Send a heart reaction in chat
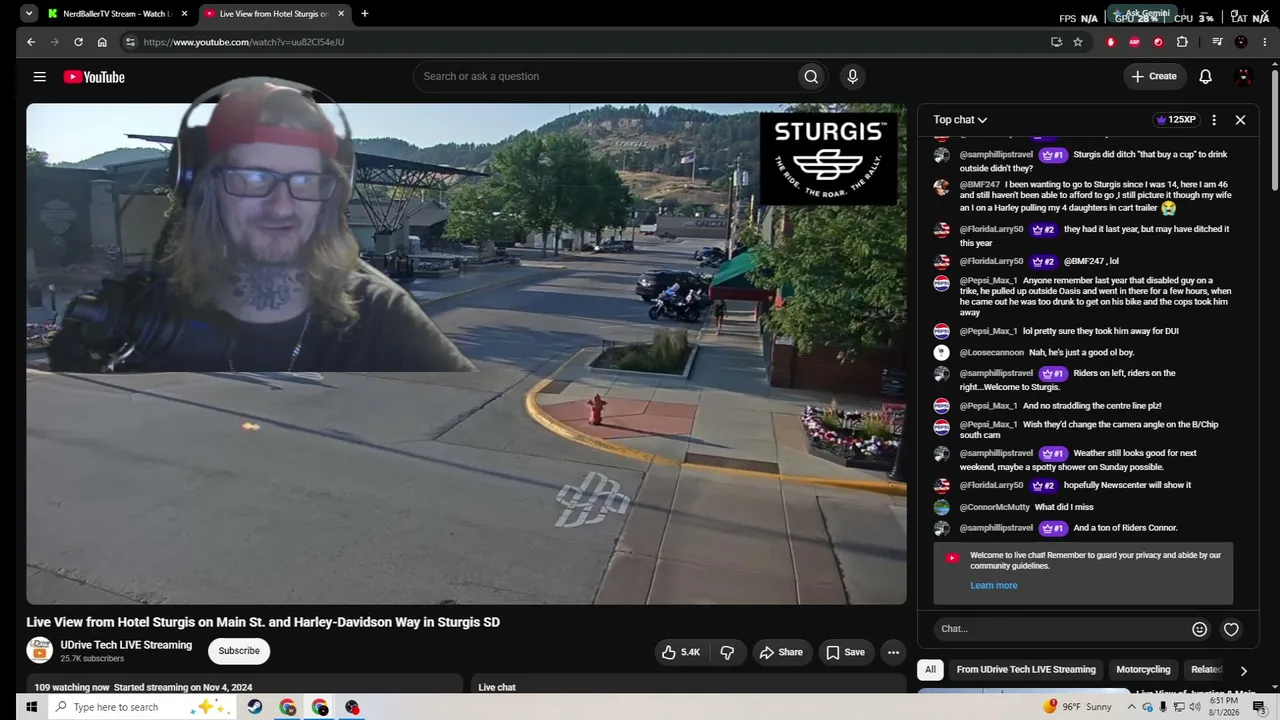 [1231, 629]
